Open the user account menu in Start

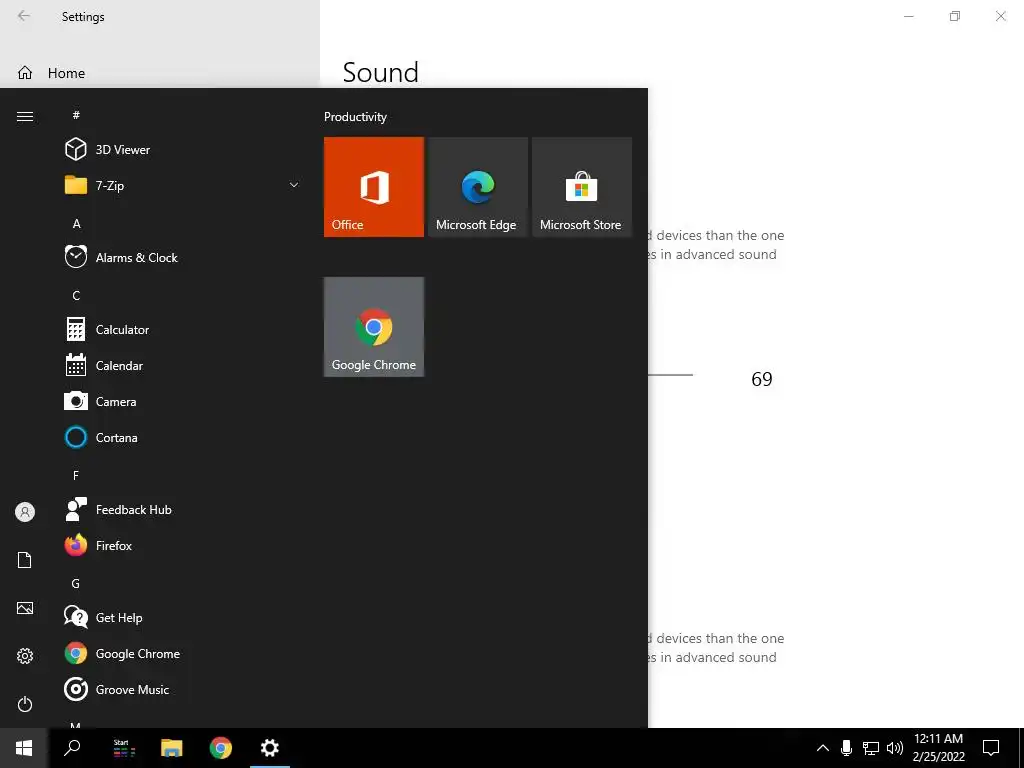(25, 512)
